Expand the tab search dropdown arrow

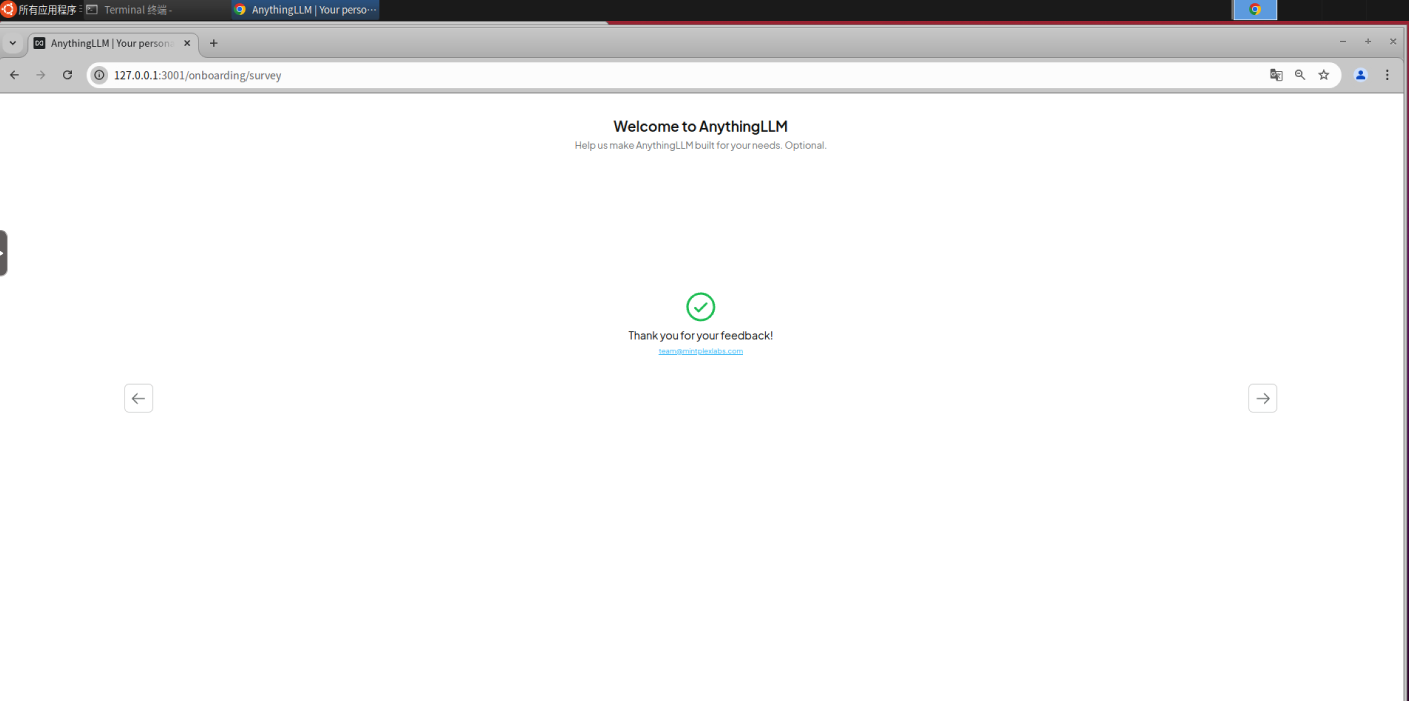point(12,43)
